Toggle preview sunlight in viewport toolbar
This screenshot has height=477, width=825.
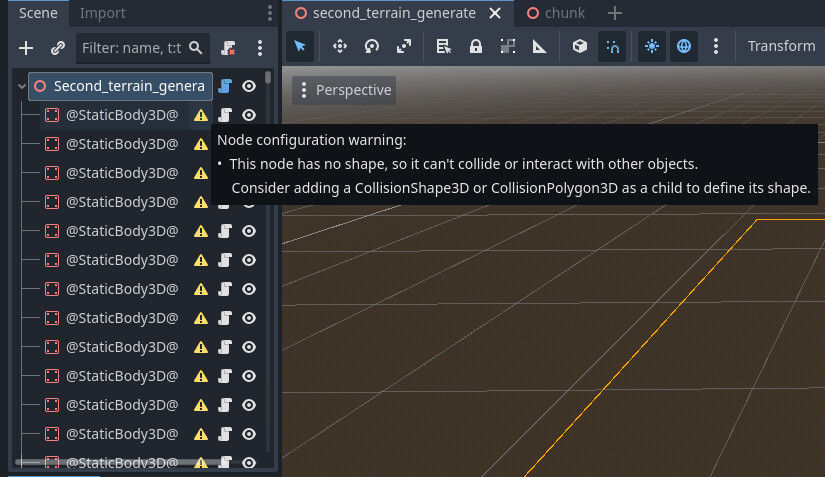point(652,46)
